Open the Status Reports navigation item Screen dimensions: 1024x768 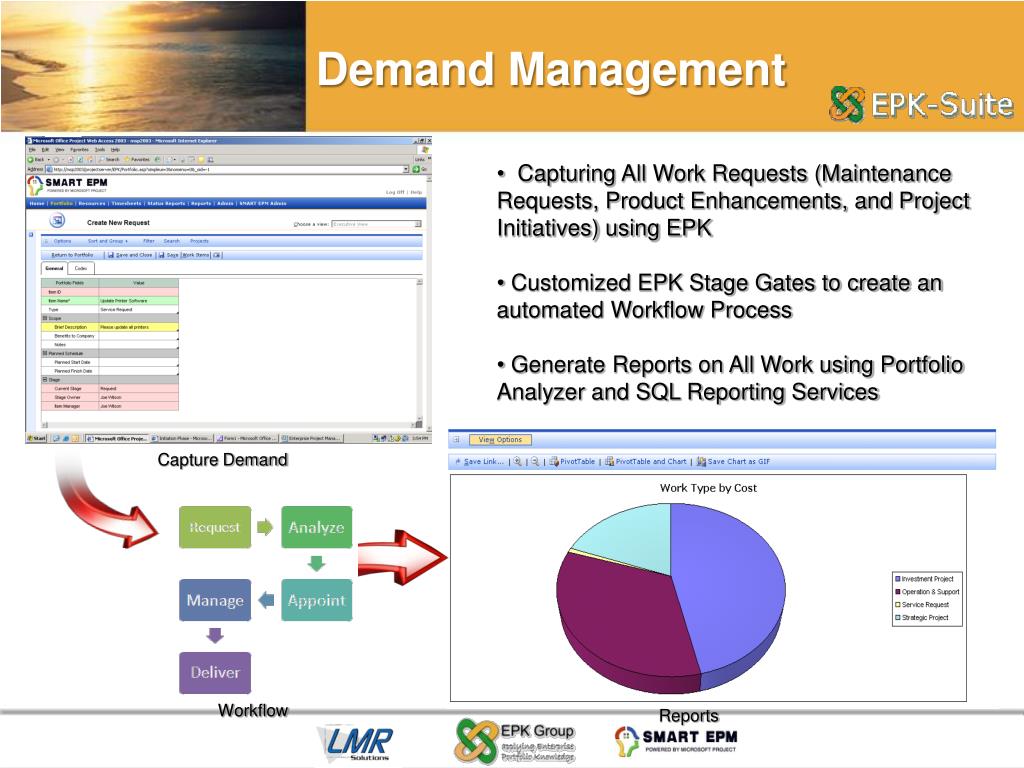pyautogui.click(x=166, y=203)
